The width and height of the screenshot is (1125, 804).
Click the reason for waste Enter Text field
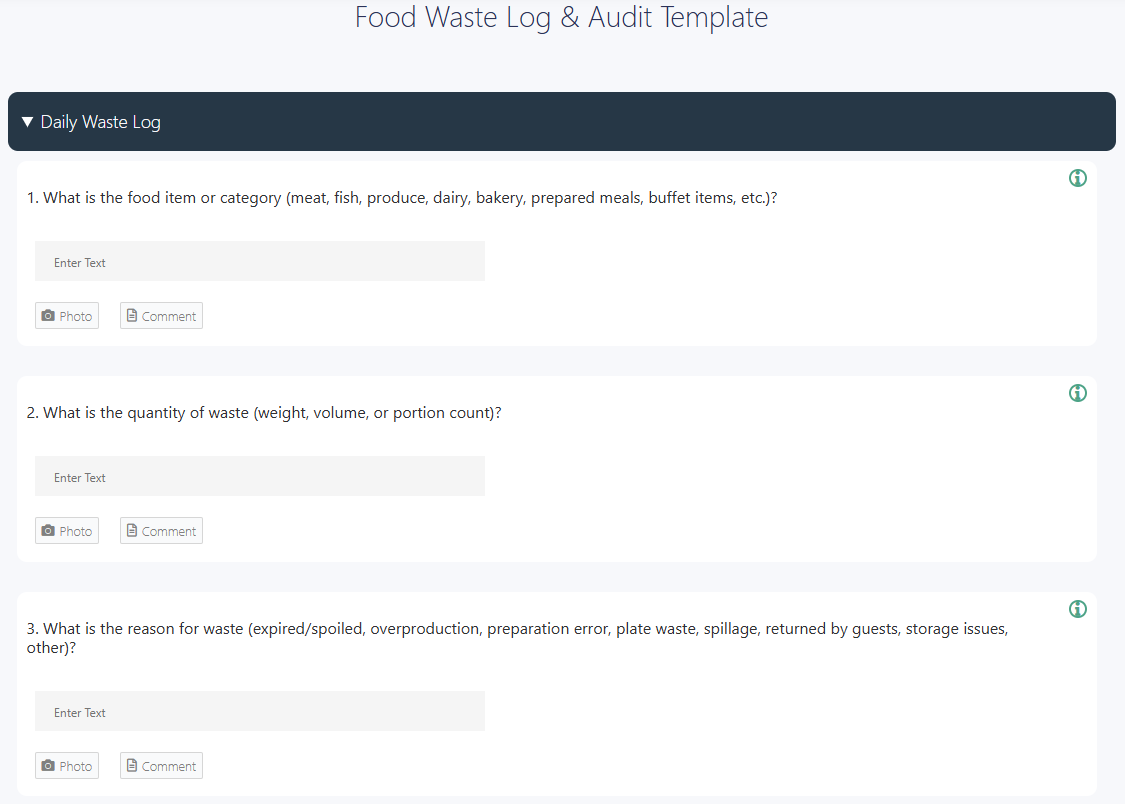point(260,711)
